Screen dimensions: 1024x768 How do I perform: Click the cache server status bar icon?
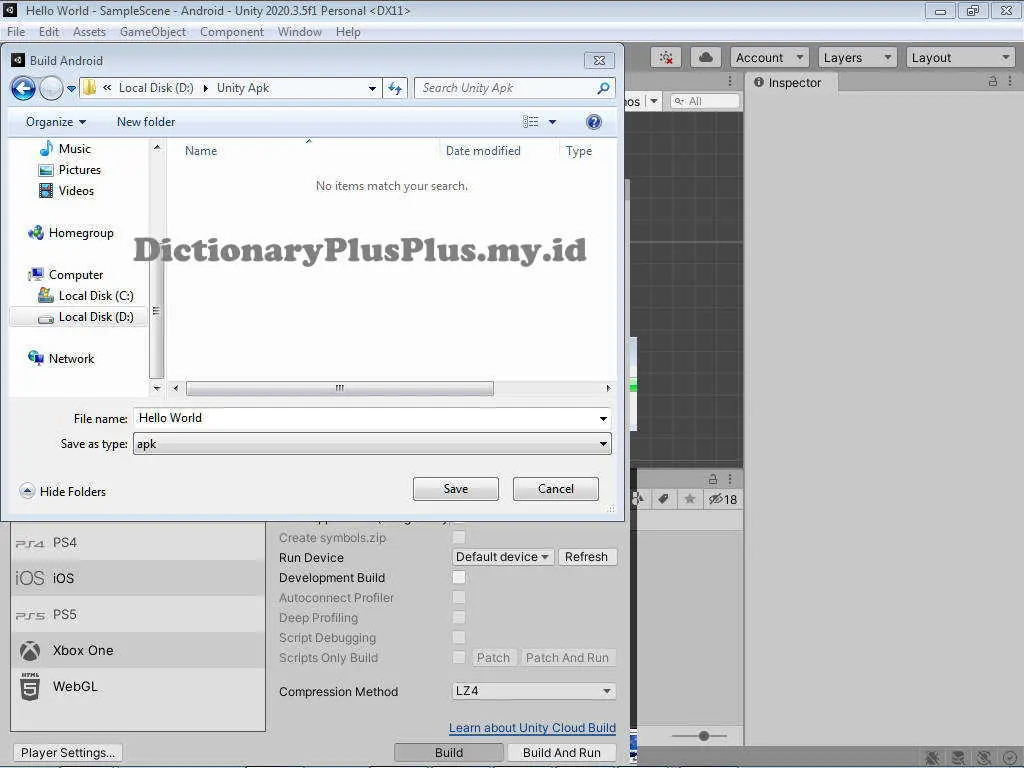958,758
